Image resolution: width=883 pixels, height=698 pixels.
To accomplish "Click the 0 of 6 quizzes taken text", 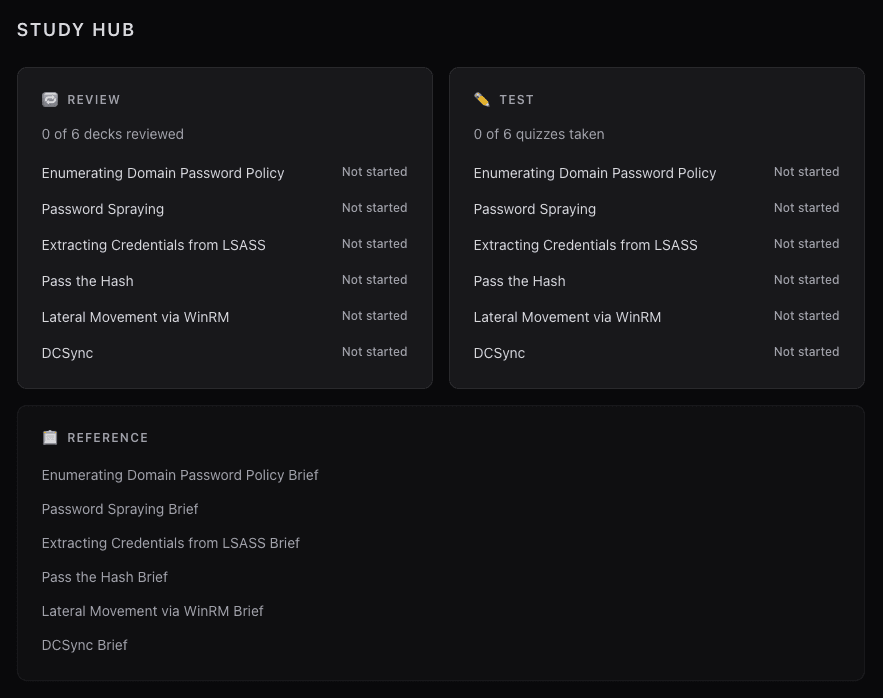I will (x=538, y=134).
